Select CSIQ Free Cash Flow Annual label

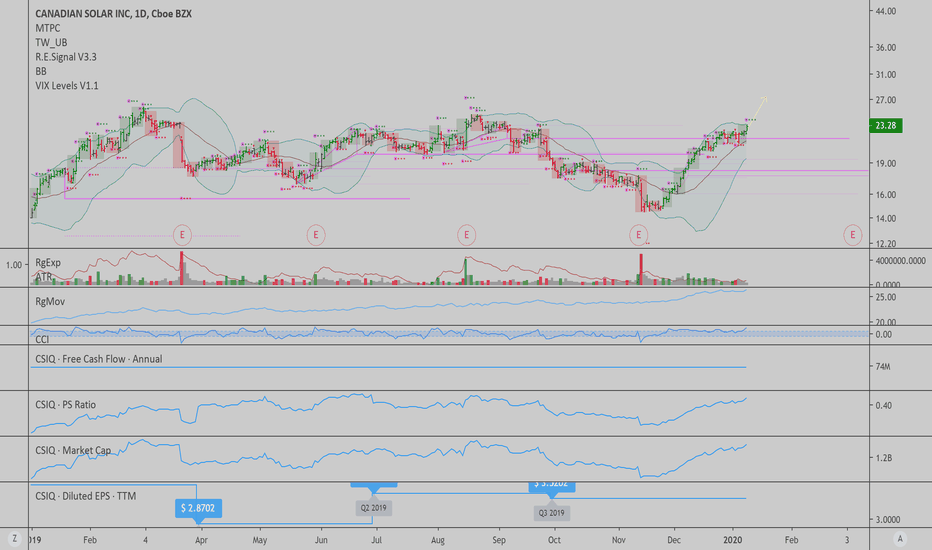pos(99,359)
